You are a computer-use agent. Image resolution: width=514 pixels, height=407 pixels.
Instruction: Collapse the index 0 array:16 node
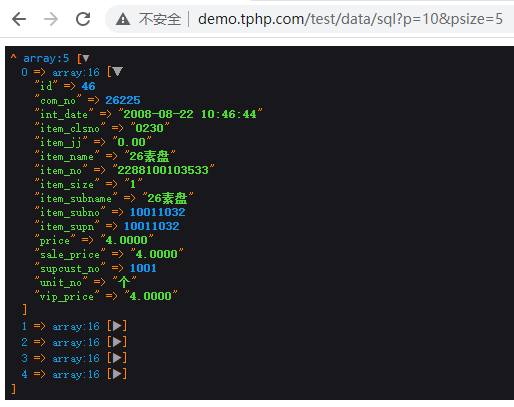[117, 72]
